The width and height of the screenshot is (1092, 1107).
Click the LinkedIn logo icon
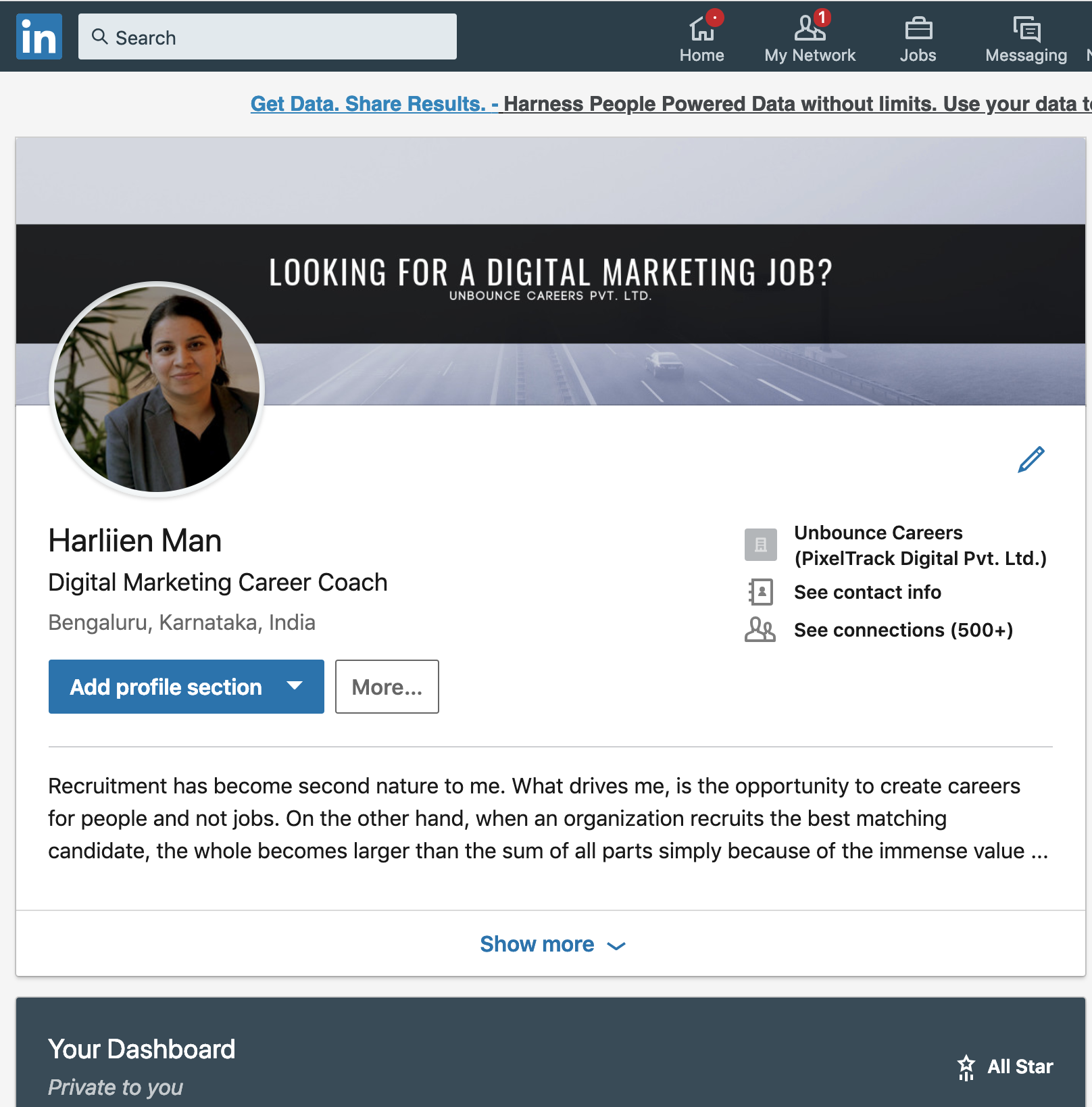39,36
